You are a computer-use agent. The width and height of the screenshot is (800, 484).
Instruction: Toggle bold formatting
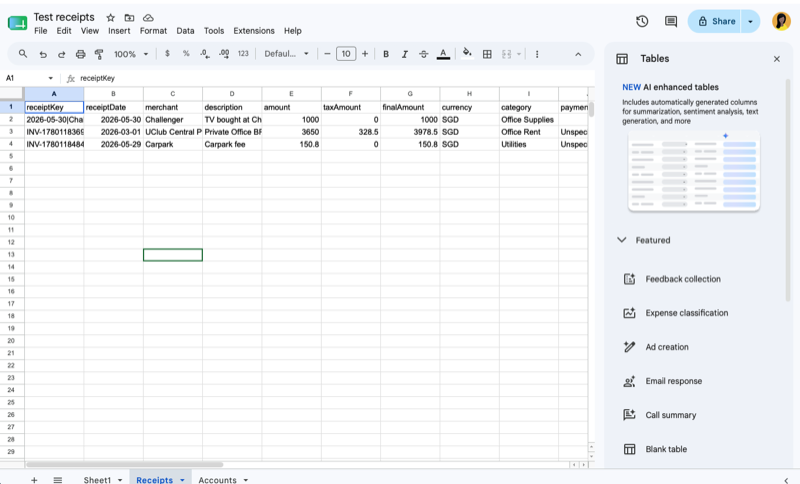point(386,54)
